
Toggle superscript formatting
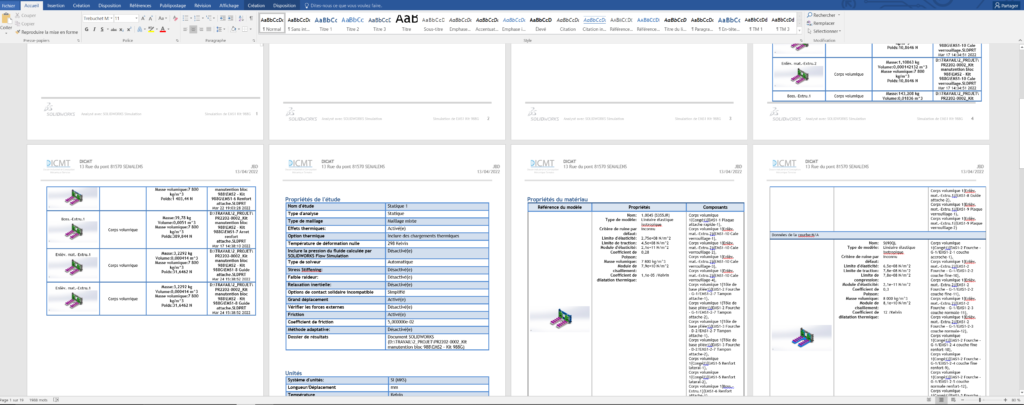pyautogui.click(x=129, y=29)
